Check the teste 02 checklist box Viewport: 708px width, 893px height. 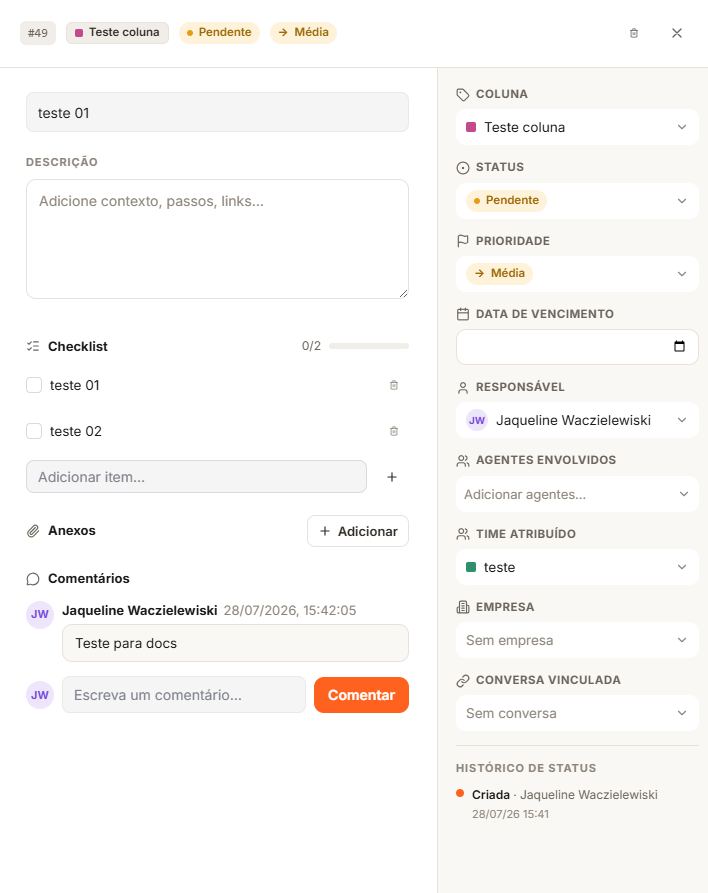pos(34,431)
